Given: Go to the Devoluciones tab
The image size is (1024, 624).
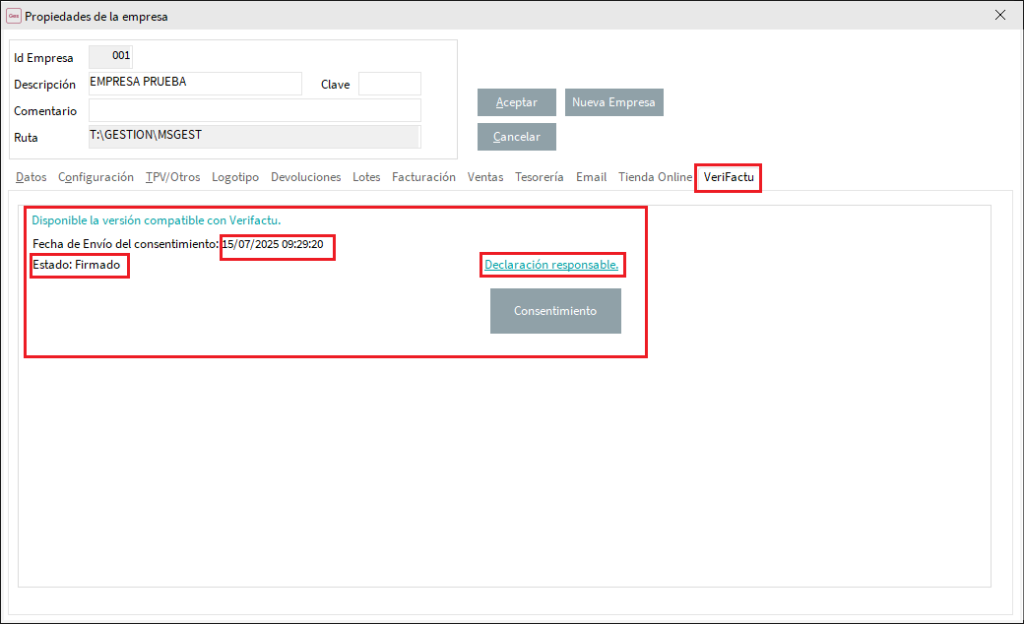Looking at the screenshot, I should [306, 177].
